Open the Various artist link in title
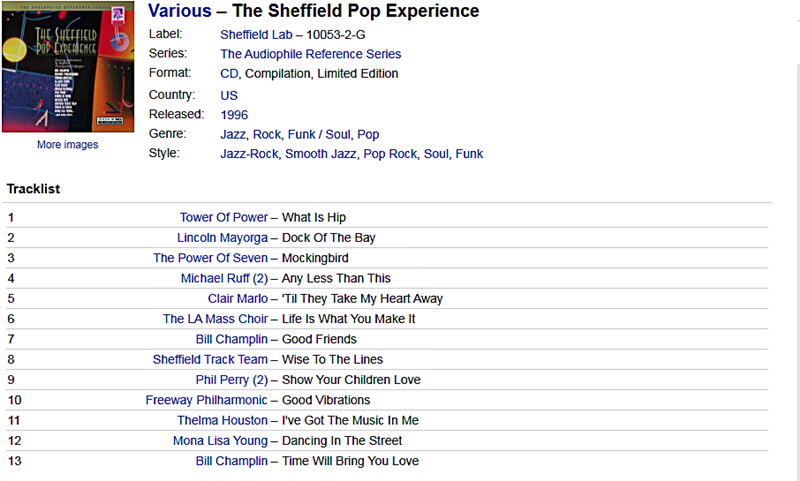 pos(180,11)
